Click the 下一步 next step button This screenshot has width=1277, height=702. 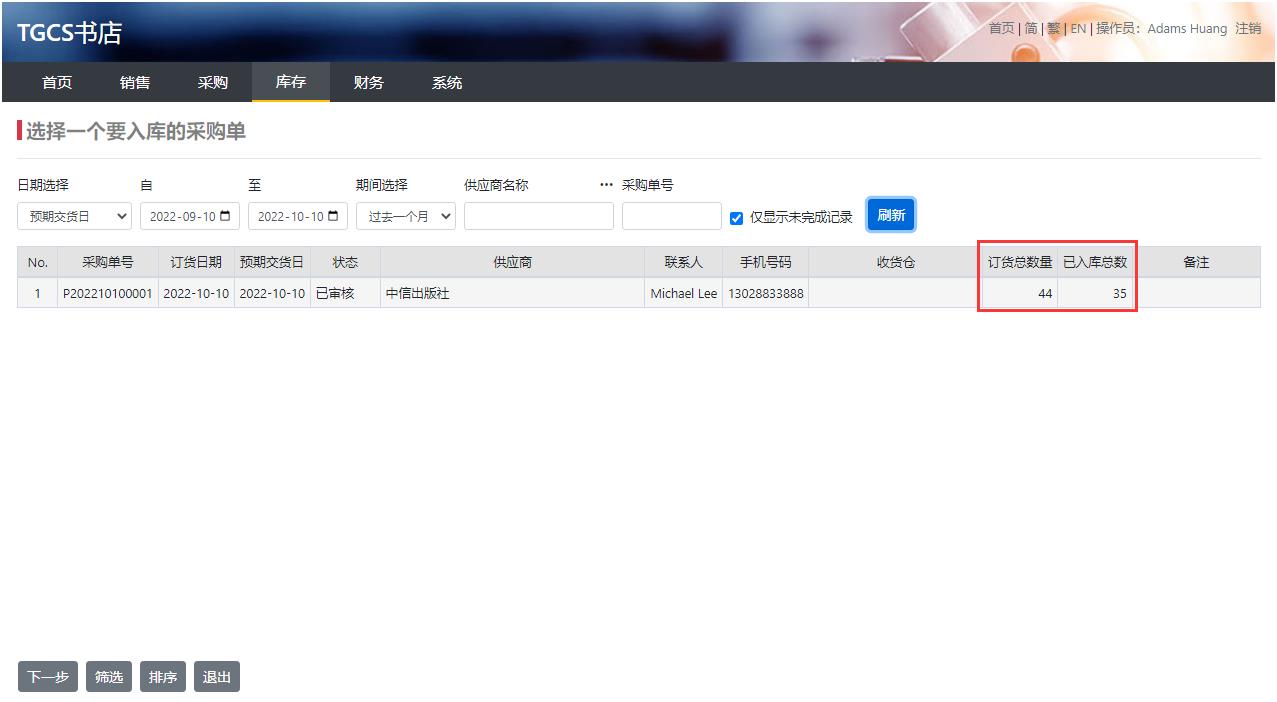pos(48,677)
